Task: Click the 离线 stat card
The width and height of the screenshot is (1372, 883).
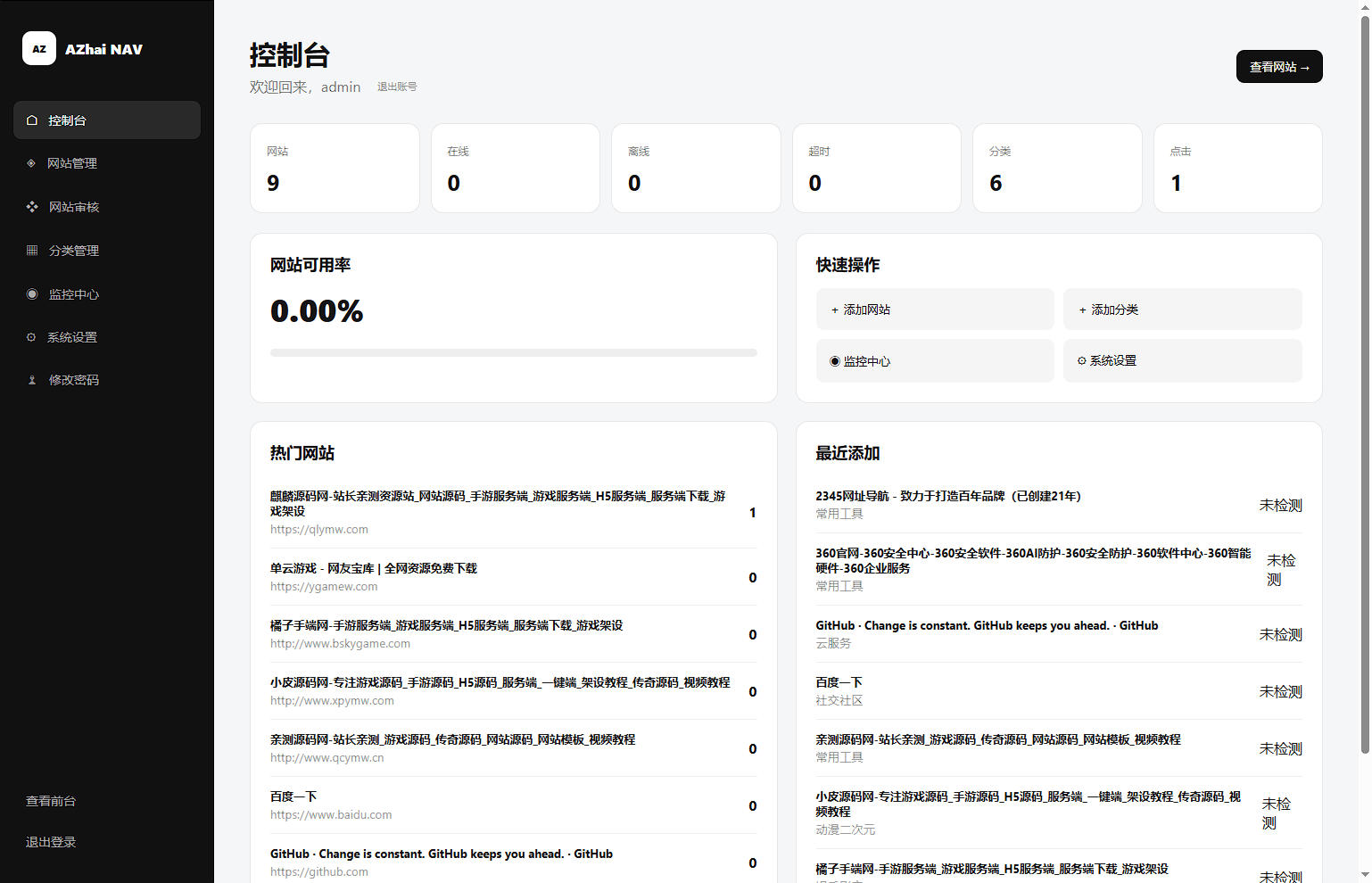Action: pos(696,168)
